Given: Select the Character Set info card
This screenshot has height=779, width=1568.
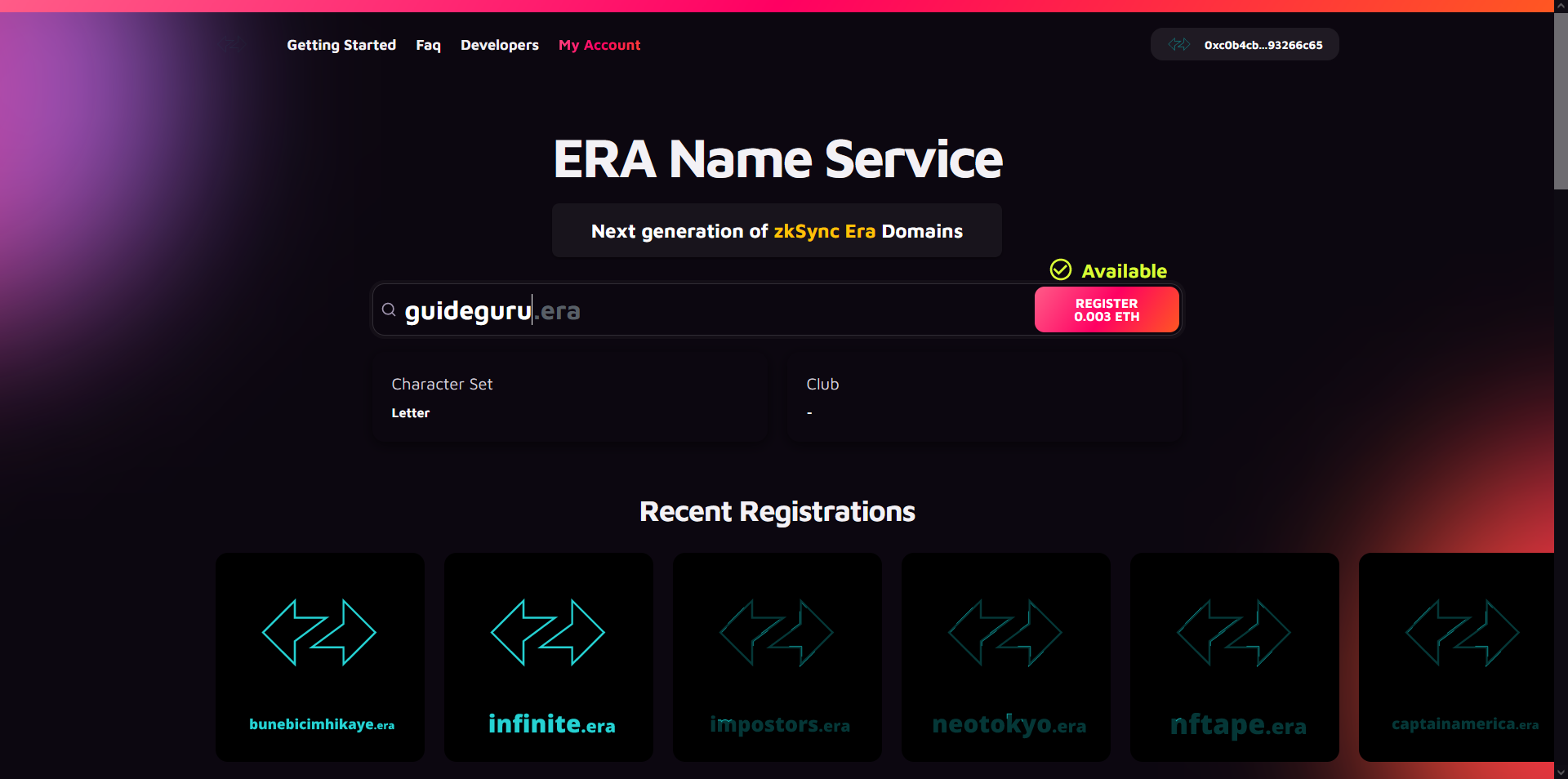Looking at the screenshot, I should pyautogui.click(x=569, y=398).
